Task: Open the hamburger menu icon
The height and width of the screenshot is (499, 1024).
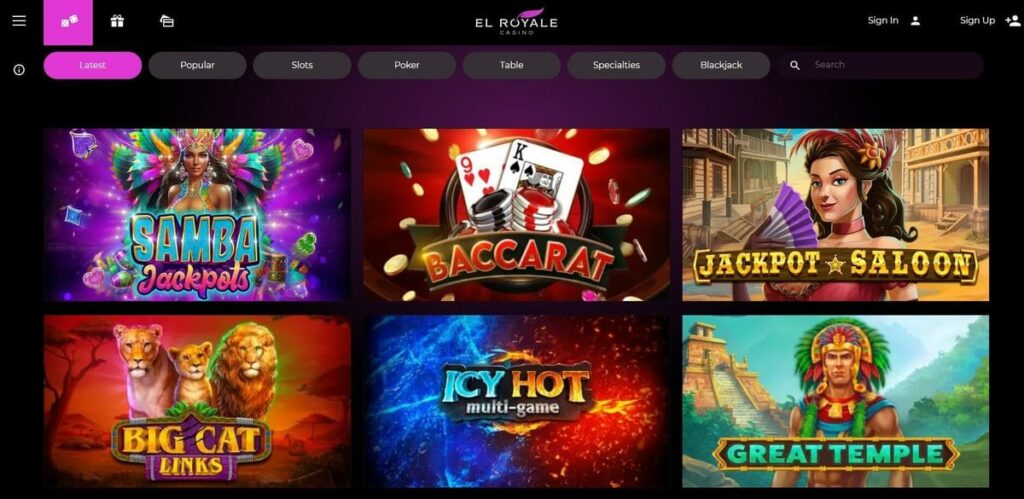Action: click(x=19, y=20)
